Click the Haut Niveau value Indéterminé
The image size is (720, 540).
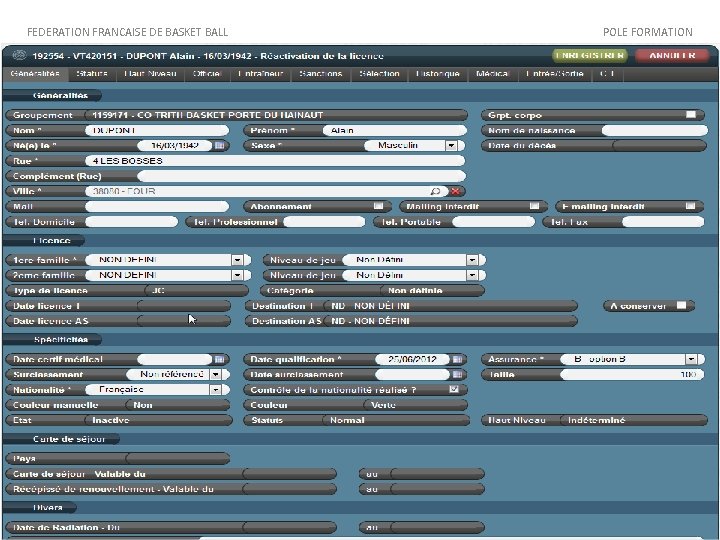(x=634, y=420)
